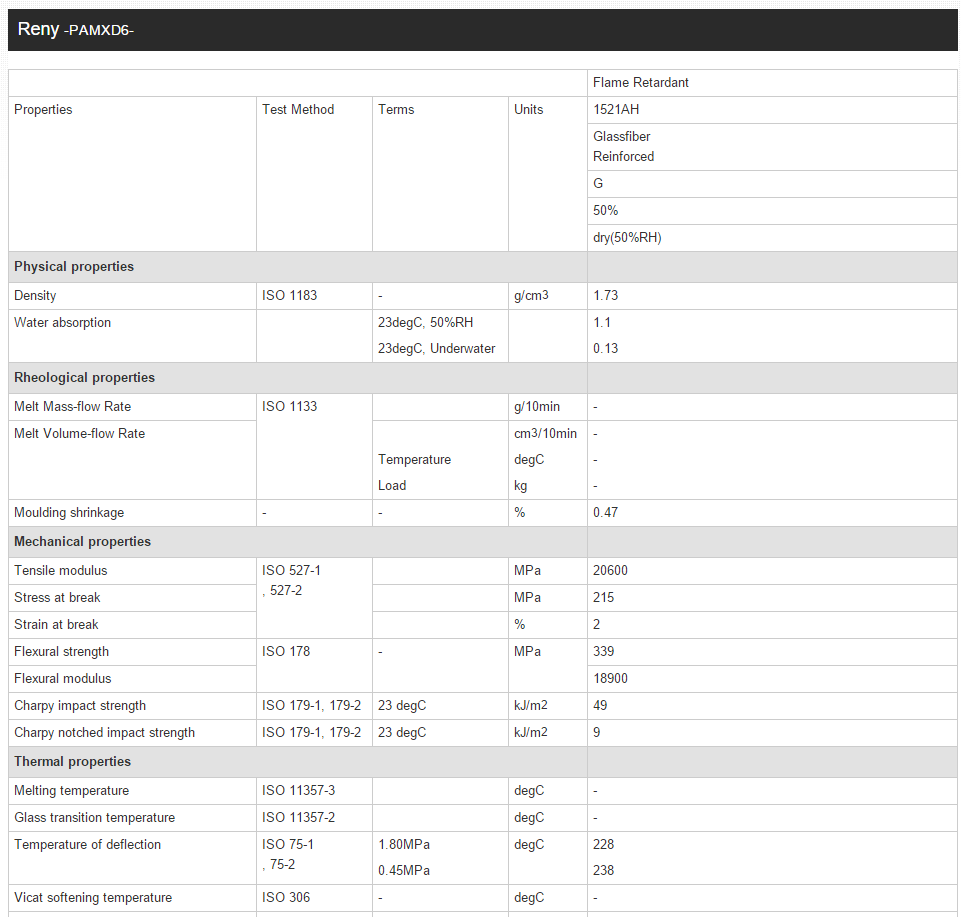Select the tensile modulus value 20600
The width and height of the screenshot is (961, 917).
point(610,571)
